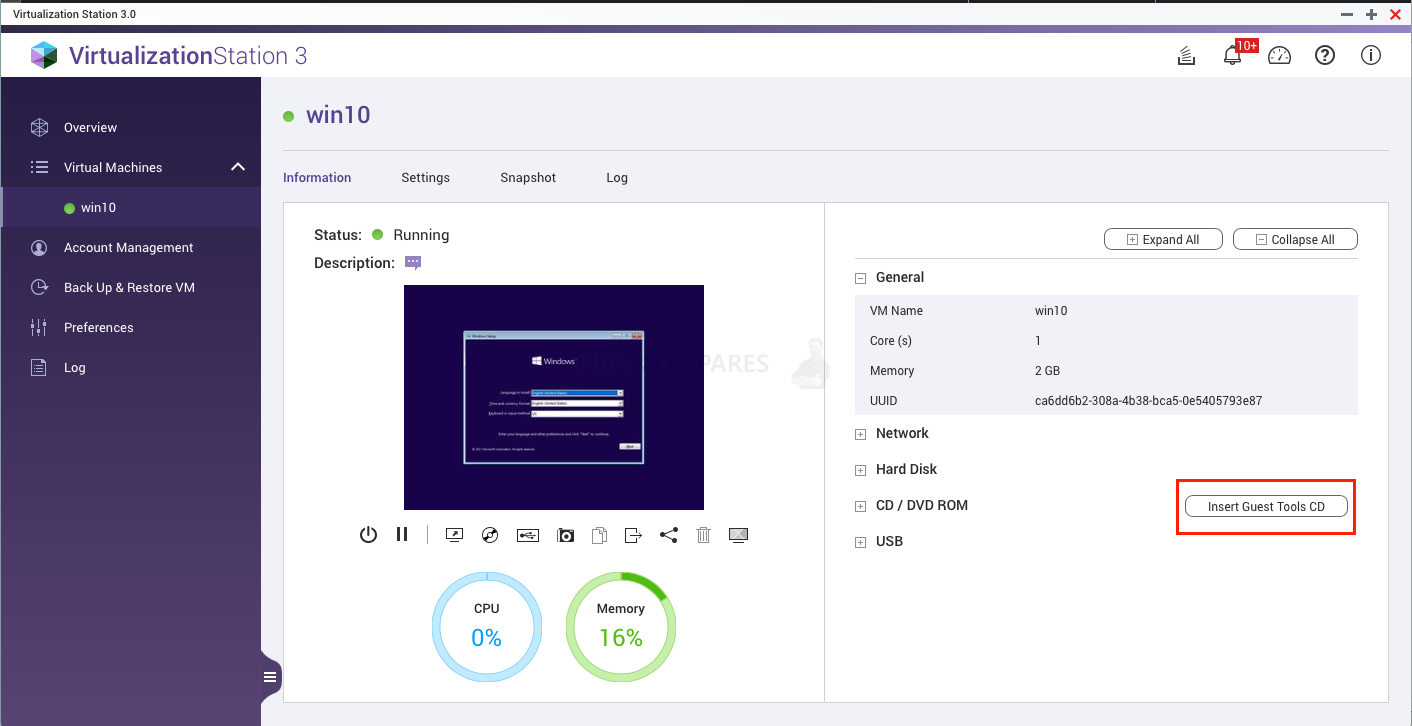Open Preferences in the sidebar
Image resolution: width=1412 pixels, height=726 pixels.
click(x=98, y=327)
